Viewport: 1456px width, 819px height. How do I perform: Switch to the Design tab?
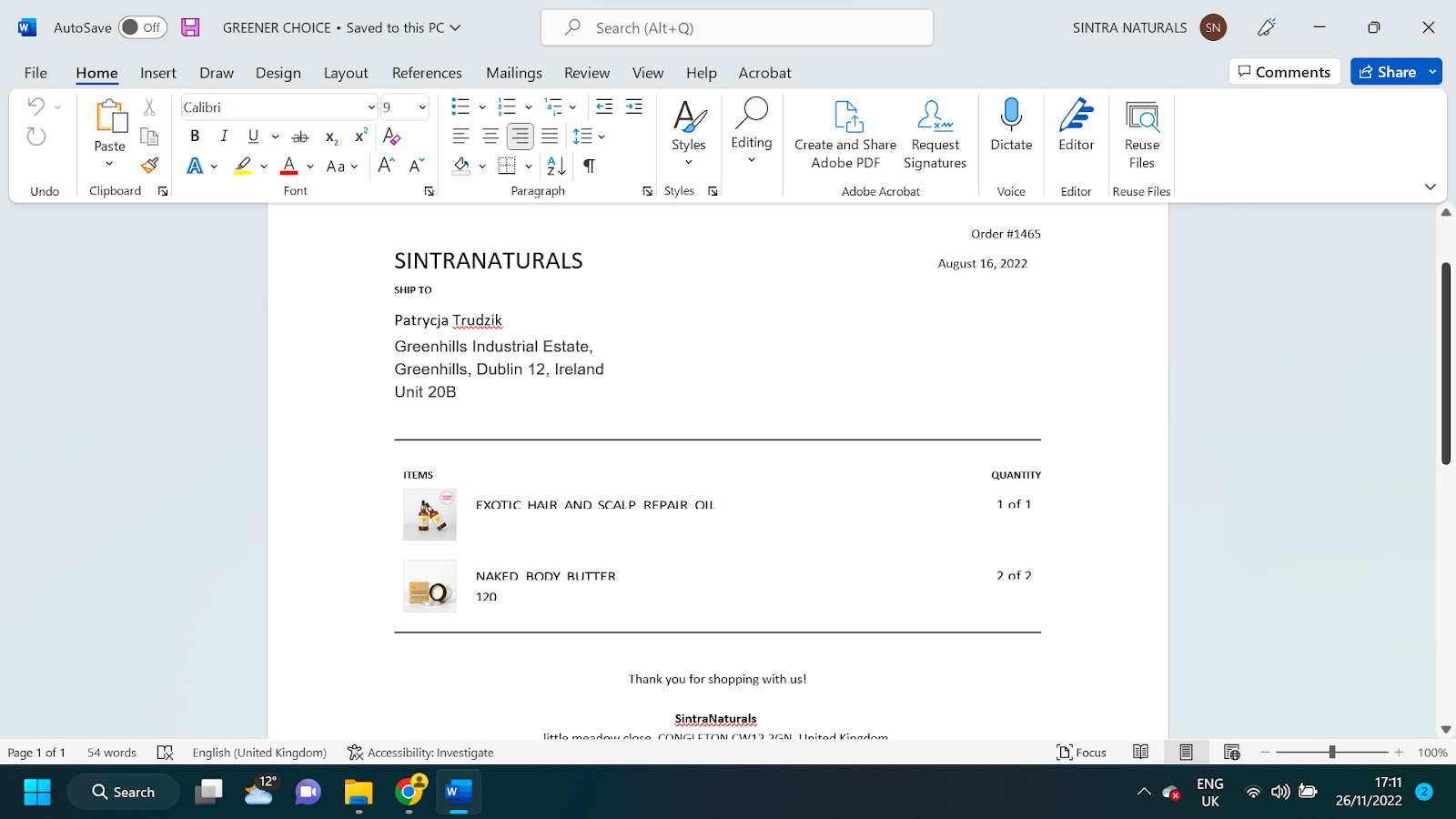[x=278, y=73]
